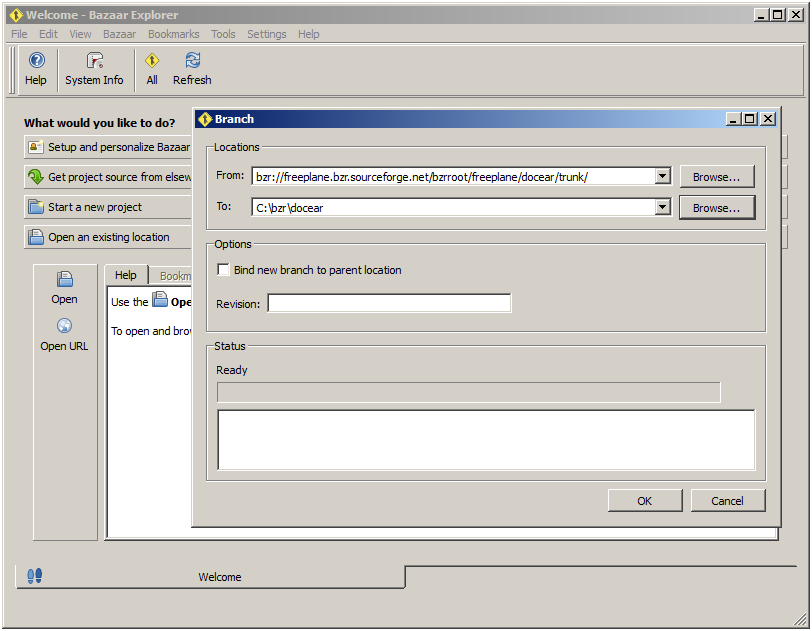Enable Bind new branch to parent location

coord(223,270)
